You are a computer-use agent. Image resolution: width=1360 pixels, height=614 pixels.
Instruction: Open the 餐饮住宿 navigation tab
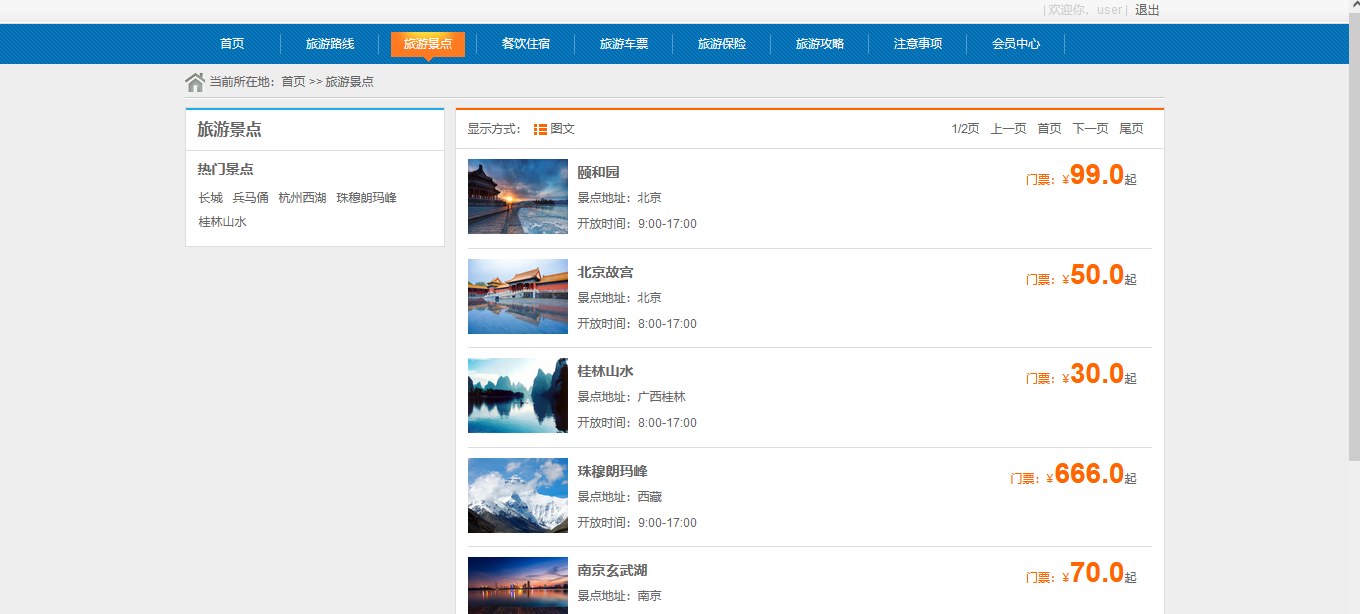526,44
